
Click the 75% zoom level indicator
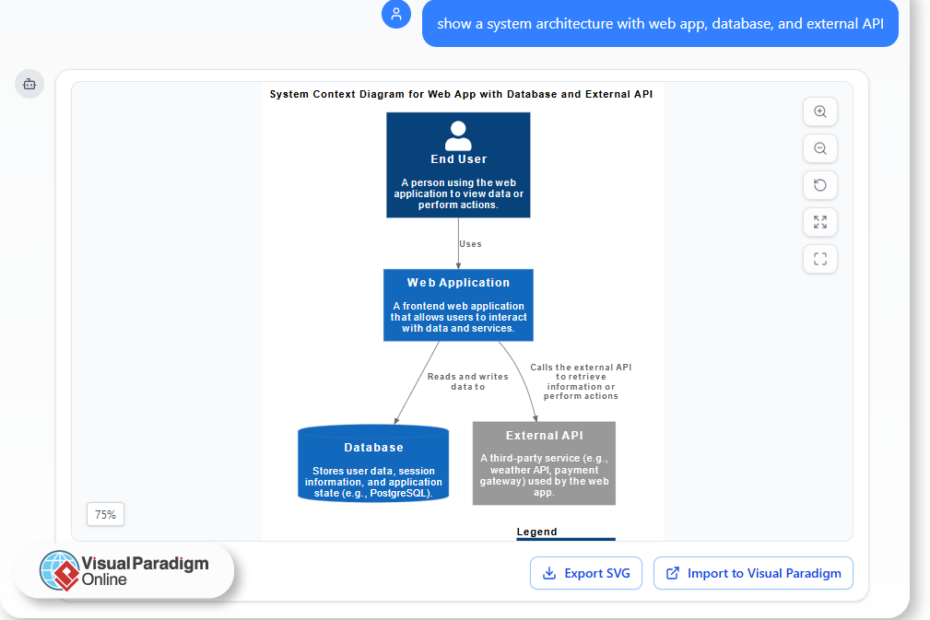point(105,515)
